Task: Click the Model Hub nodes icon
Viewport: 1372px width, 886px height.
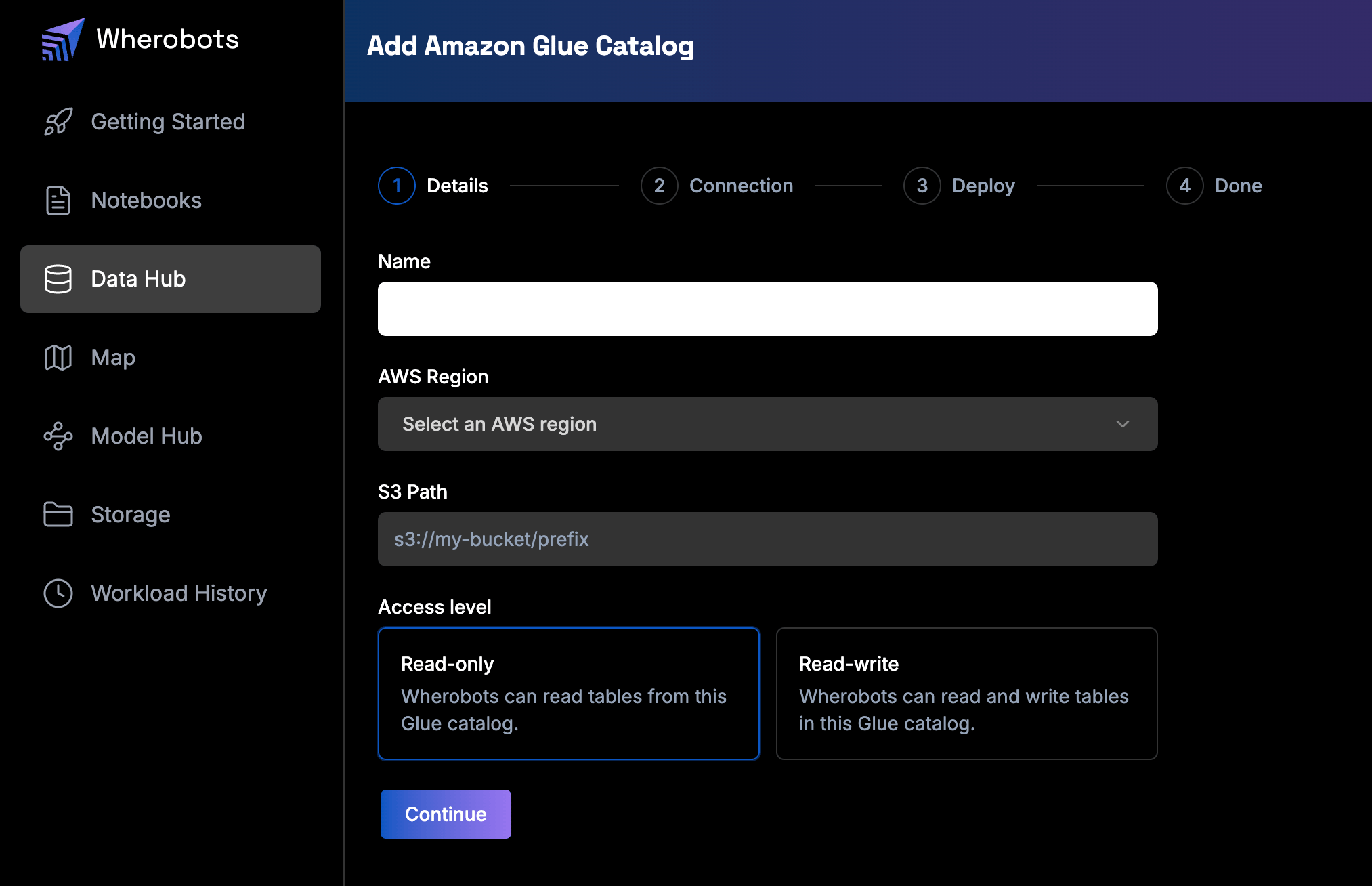Action: click(58, 436)
